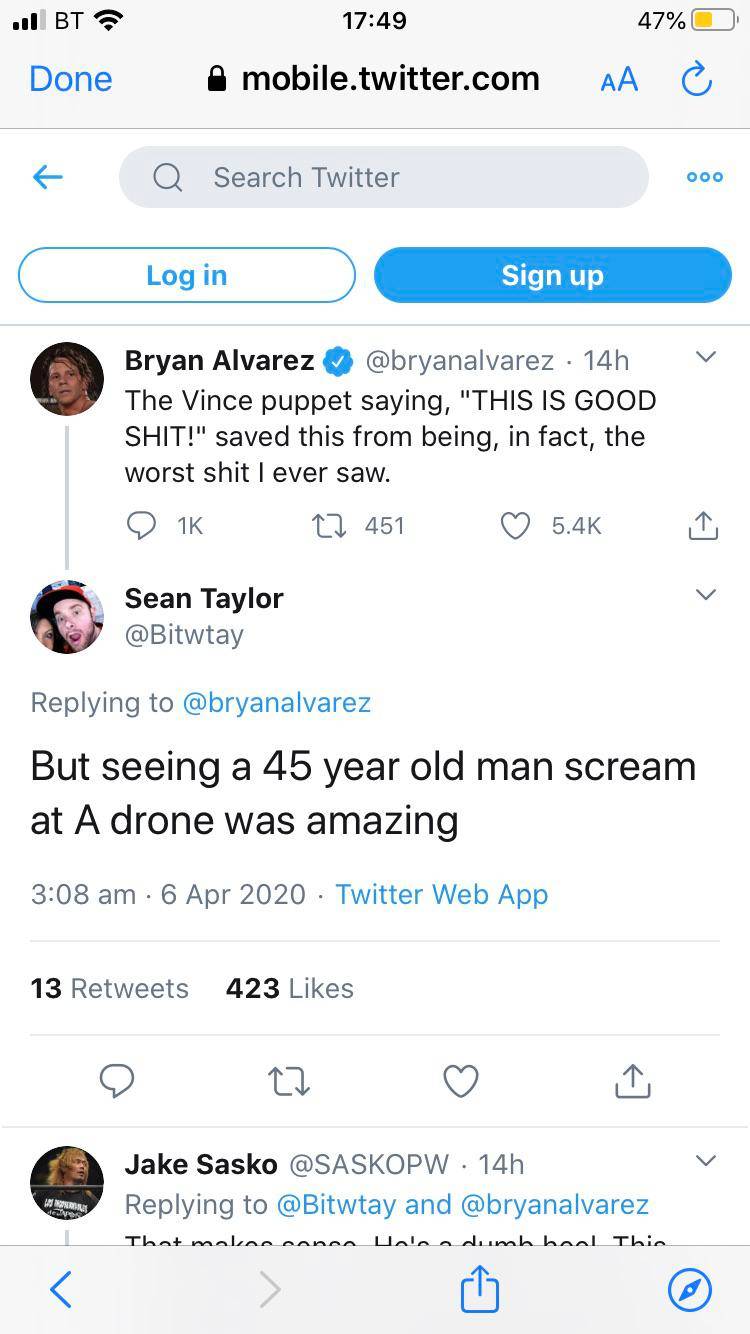Retweet Sean Taylor's reply

[290, 1080]
